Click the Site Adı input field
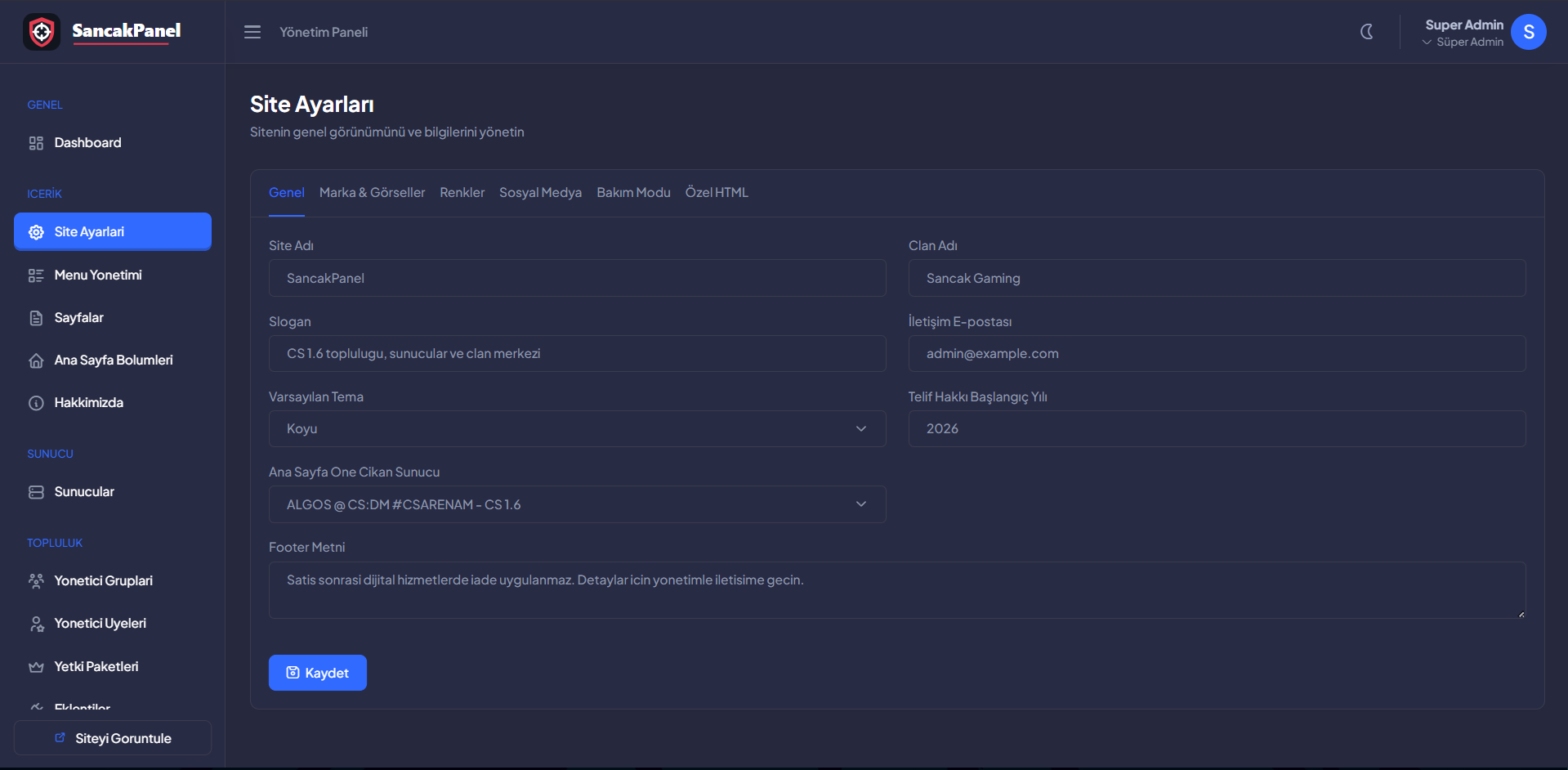Screen dimensions: 1568x770 (578, 278)
